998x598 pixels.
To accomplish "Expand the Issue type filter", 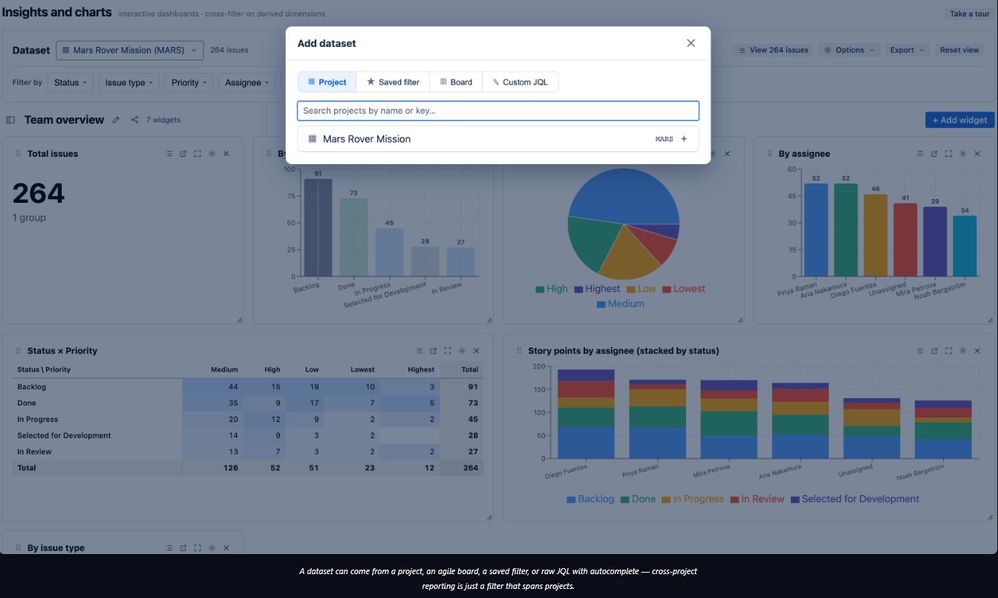I will (129, 83).
